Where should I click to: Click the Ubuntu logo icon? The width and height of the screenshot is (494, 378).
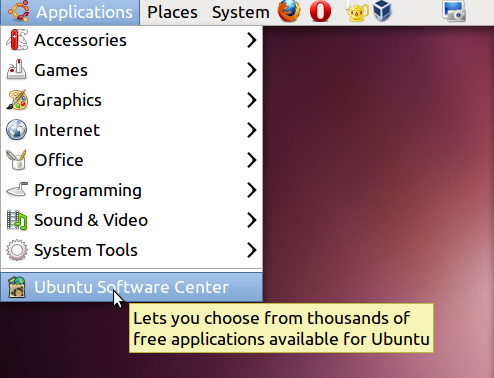tap(19, 11)
